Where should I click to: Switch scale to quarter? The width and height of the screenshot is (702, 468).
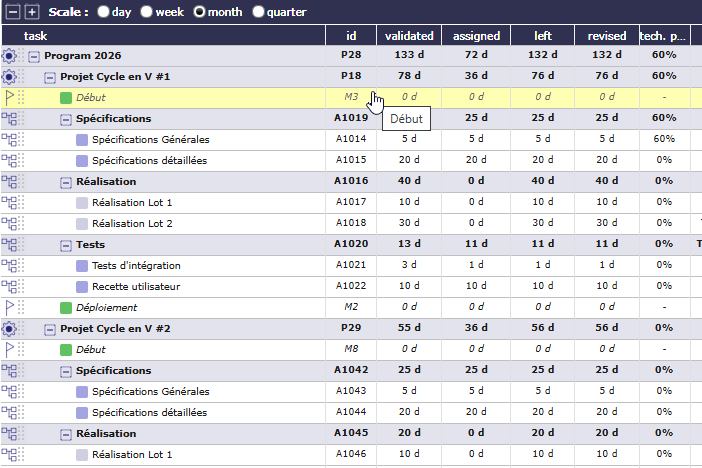[259, 12]
